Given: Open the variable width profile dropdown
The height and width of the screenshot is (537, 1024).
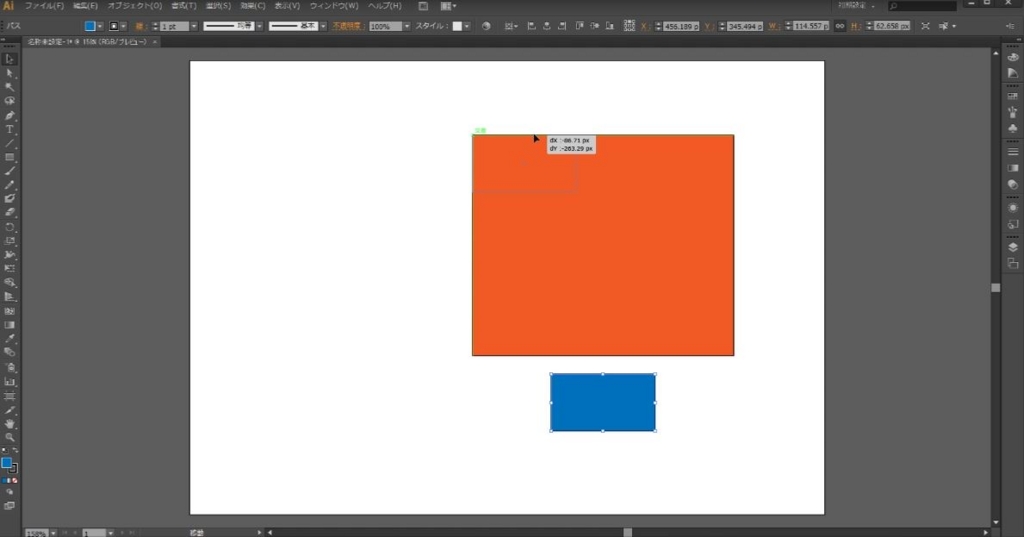Looking at the screenshot, I should pos(259,26).
